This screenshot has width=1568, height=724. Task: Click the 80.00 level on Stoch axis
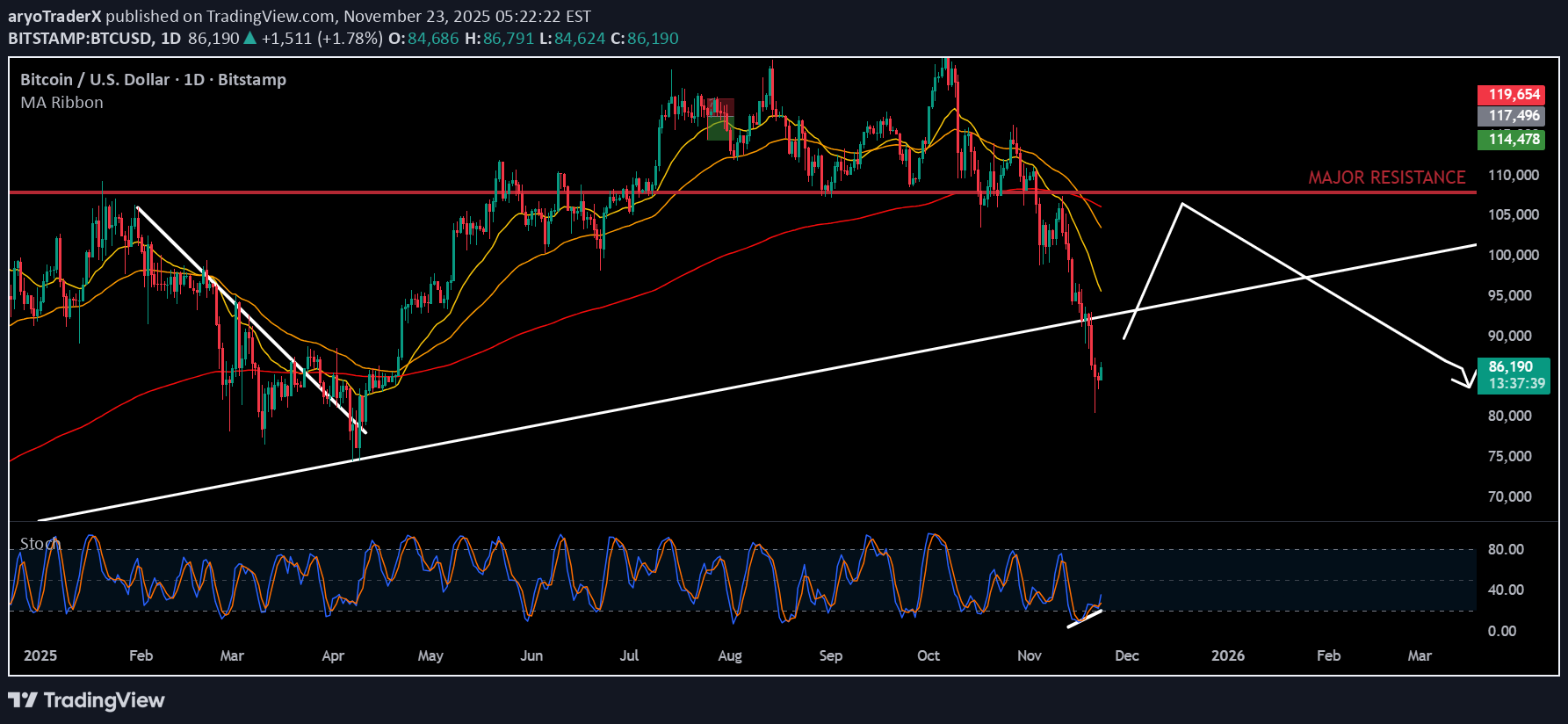pos(1506,549)
